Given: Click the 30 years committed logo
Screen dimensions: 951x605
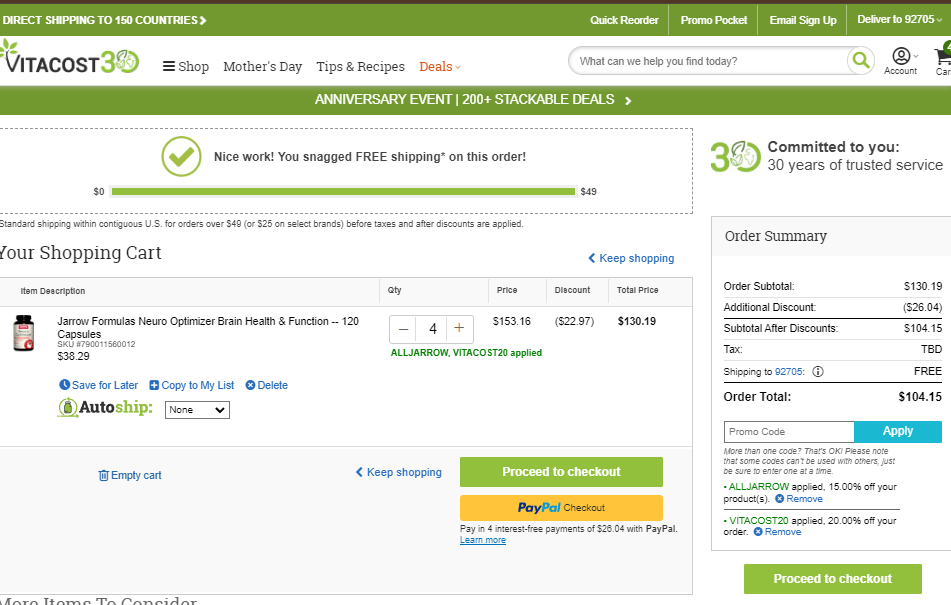Looking at the screenshot, I should coord(735,156).
